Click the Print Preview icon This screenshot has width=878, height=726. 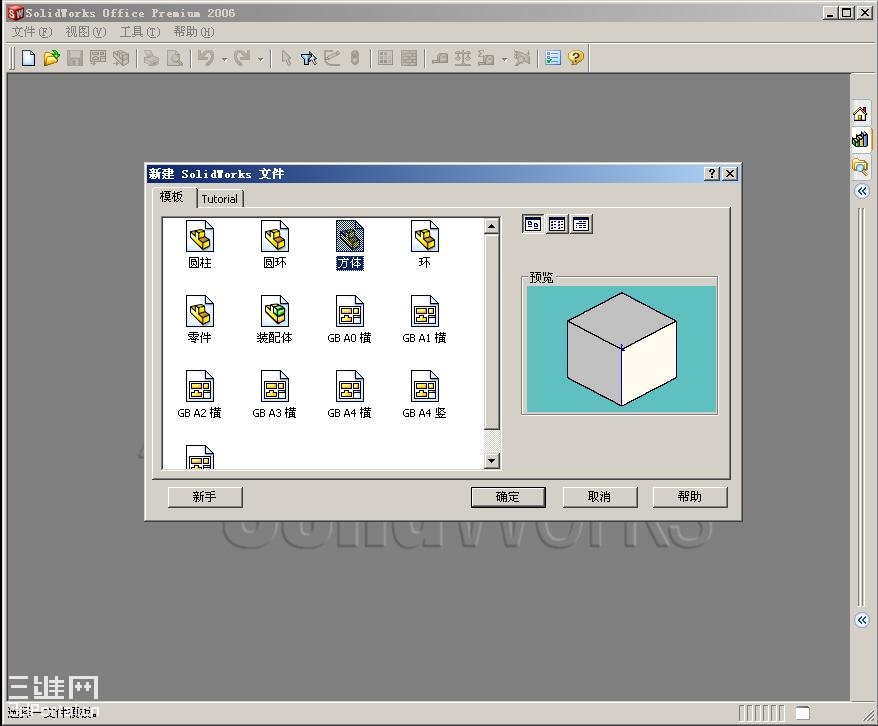click(x=175, y=58)
